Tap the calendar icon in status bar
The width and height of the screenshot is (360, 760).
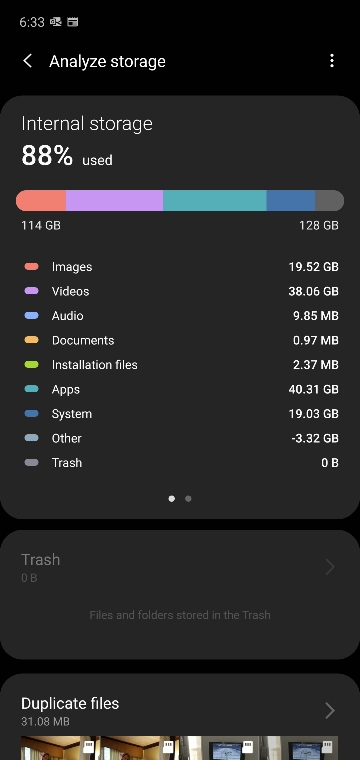click(73, 22)
